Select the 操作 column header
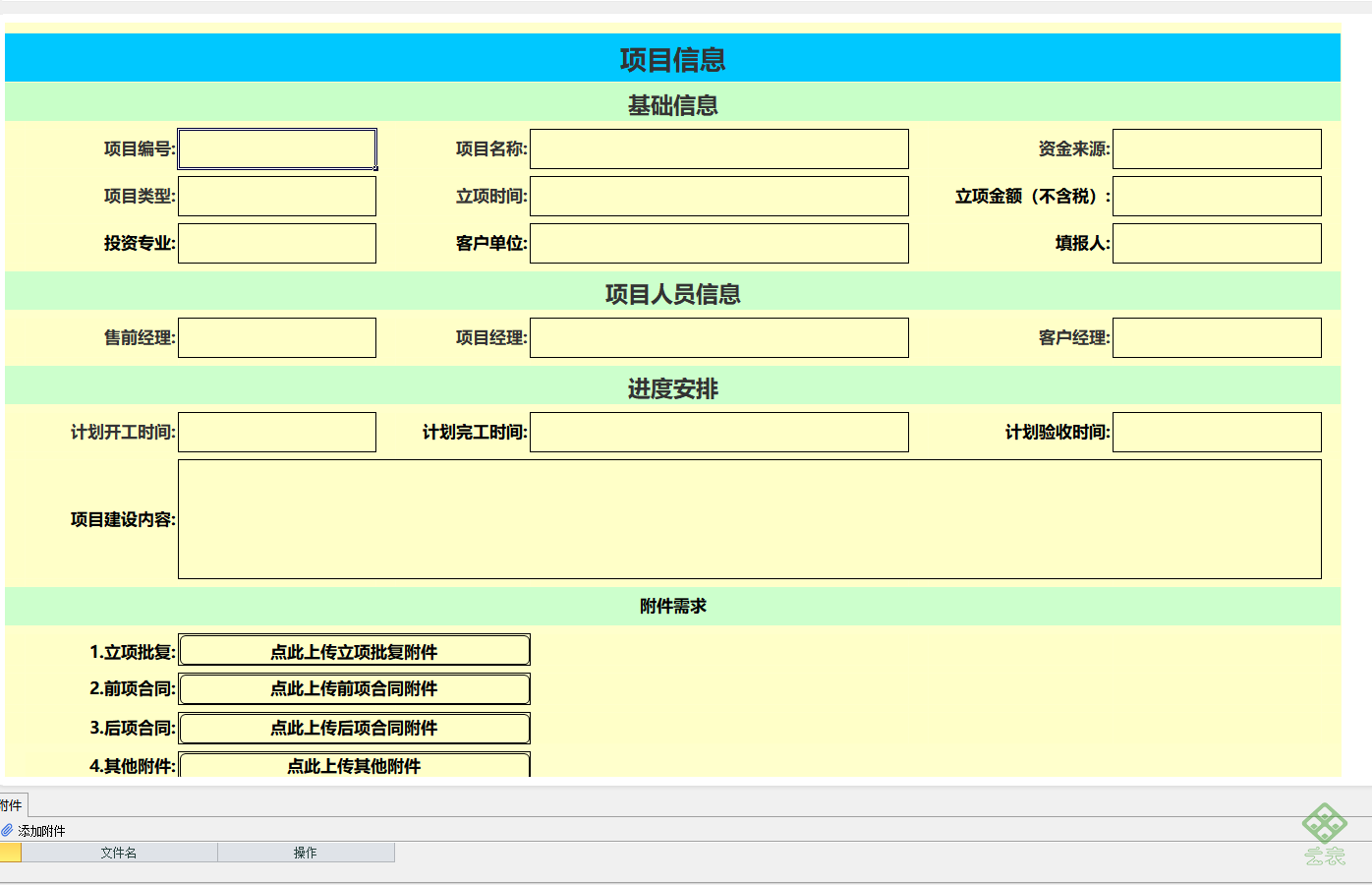1372x885 pixels. point(306,853)
